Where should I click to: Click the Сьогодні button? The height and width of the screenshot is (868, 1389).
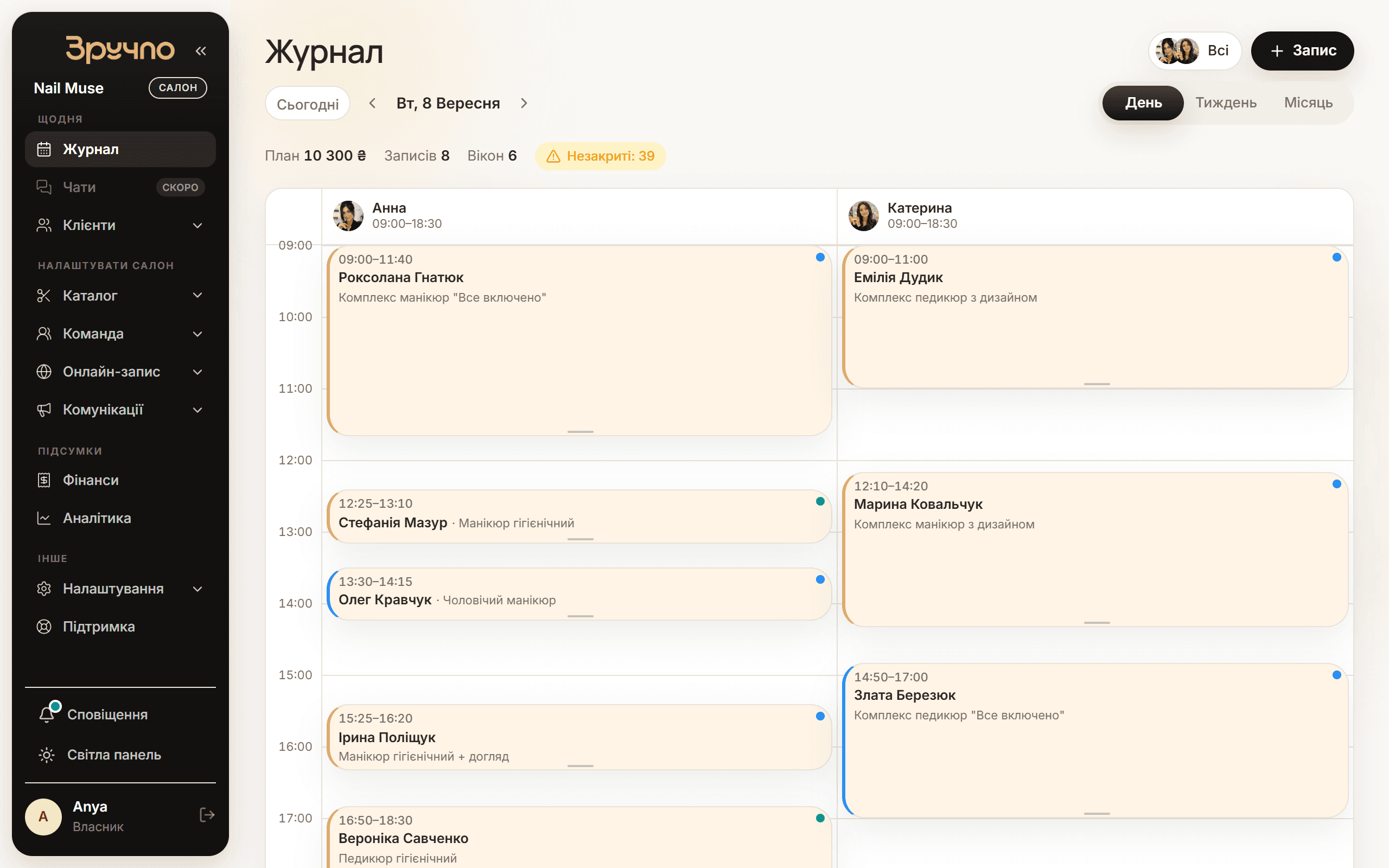point(308,104)
